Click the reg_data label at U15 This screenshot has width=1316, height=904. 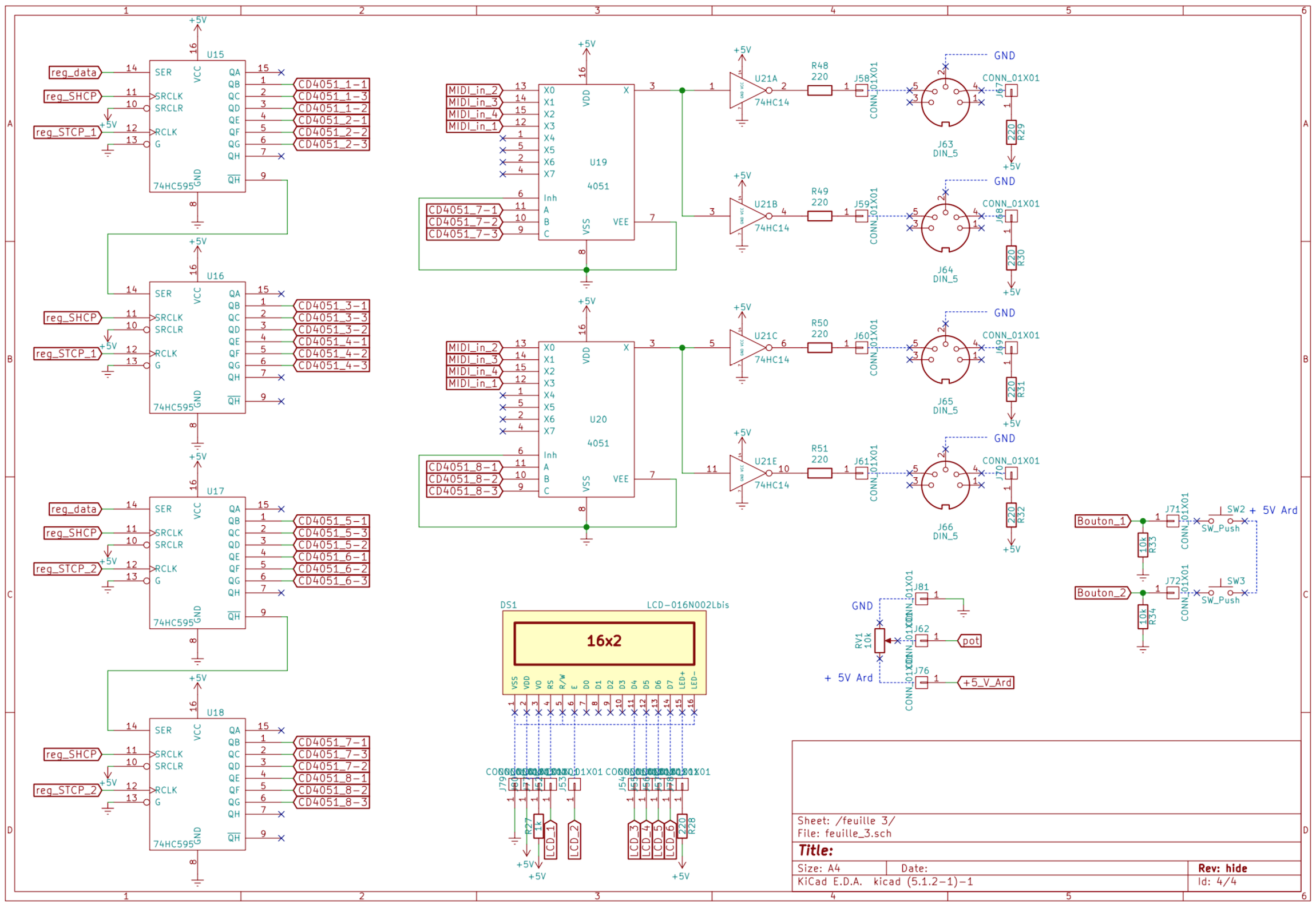(75, 73)
